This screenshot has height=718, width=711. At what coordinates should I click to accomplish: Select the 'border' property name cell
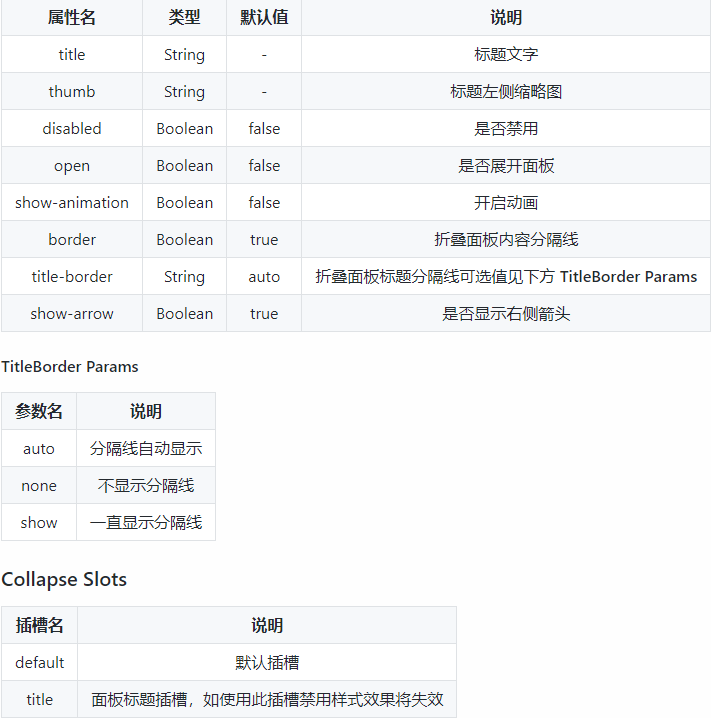(72, 239)
